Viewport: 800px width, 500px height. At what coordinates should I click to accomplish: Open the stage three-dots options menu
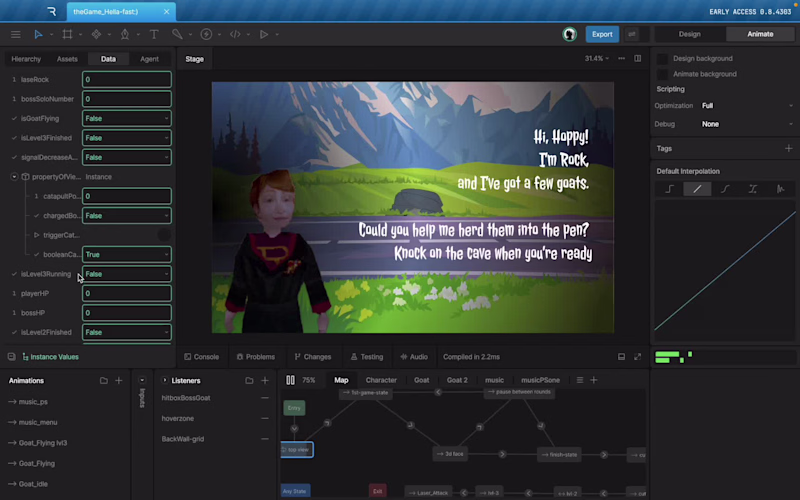tap(621, 59)
